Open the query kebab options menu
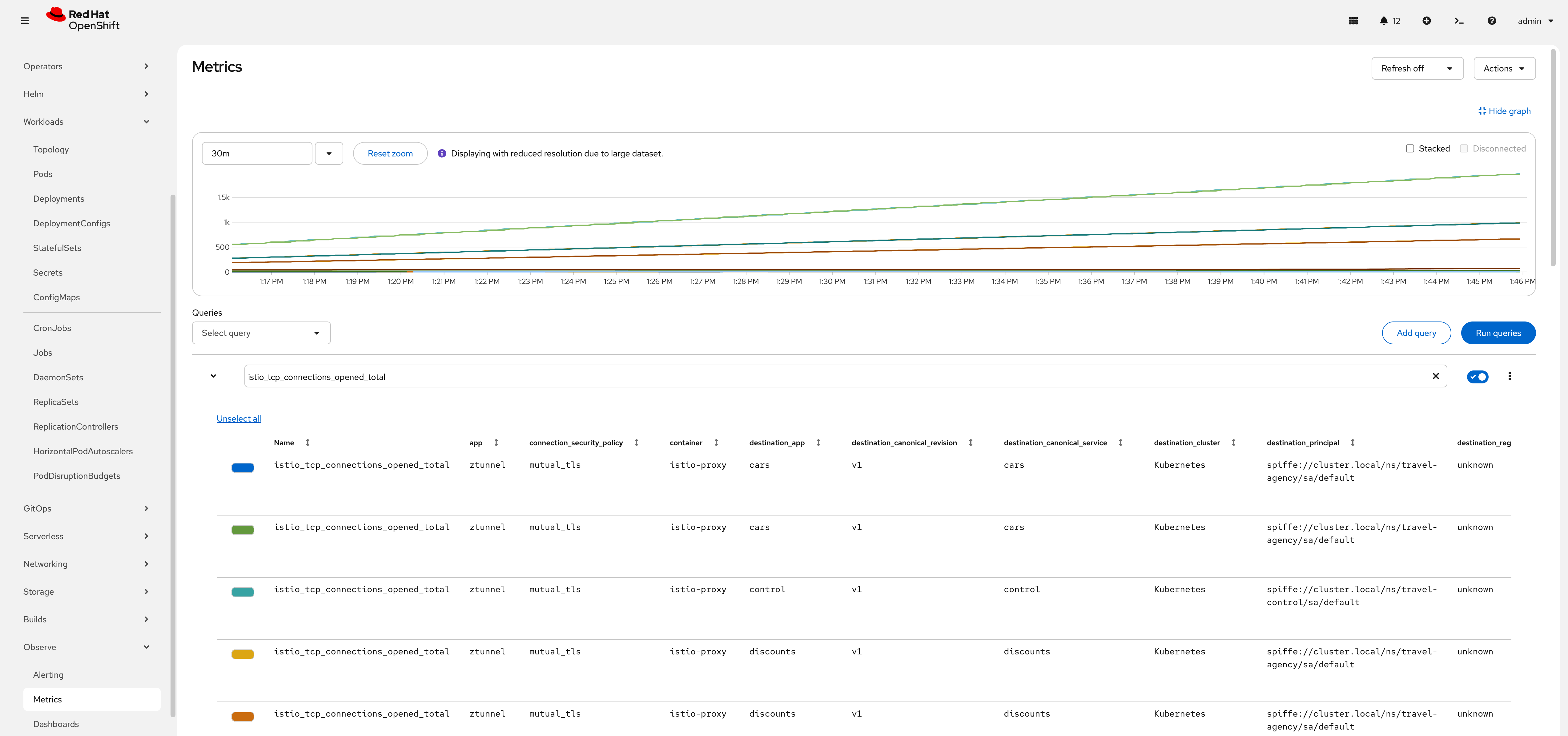 pos(1510,376)
